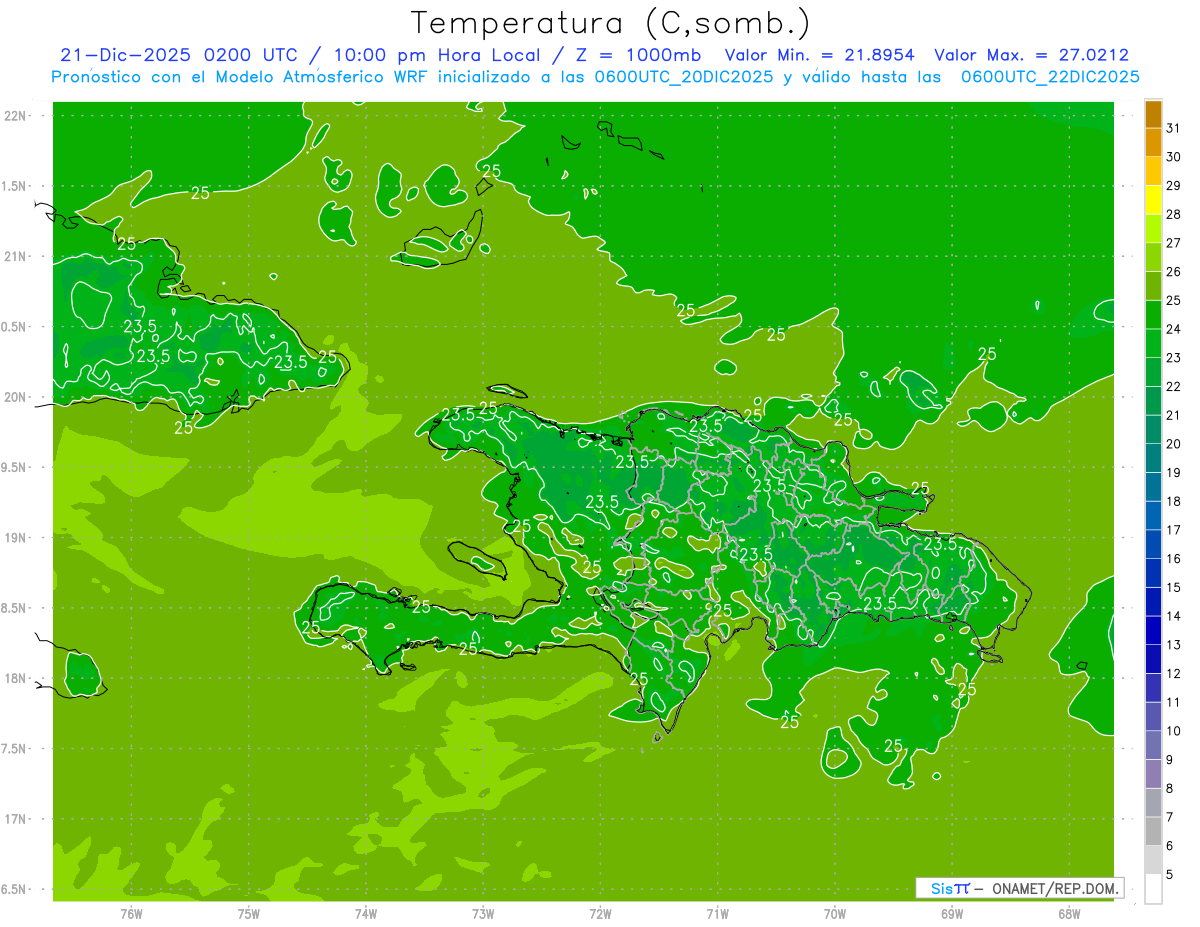Click the 22N latitude axis label
Screen dimensions: 1200x927
15,116
